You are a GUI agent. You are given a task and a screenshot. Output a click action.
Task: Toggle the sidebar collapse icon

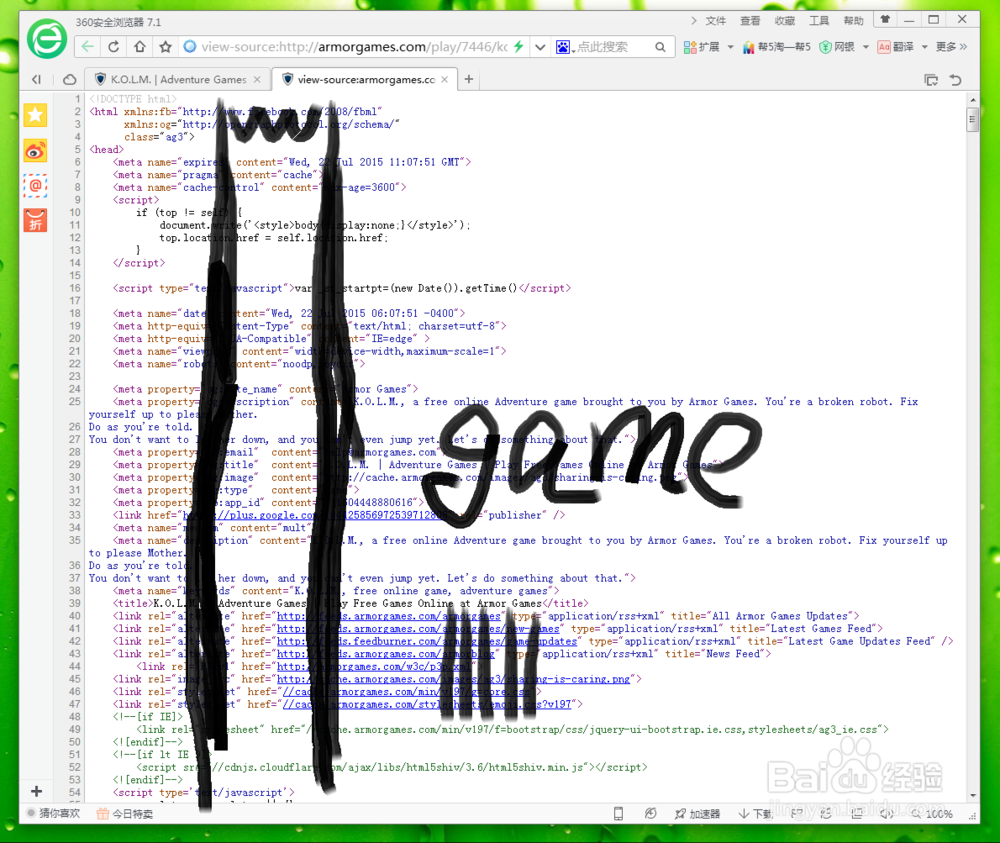[37, 79]
